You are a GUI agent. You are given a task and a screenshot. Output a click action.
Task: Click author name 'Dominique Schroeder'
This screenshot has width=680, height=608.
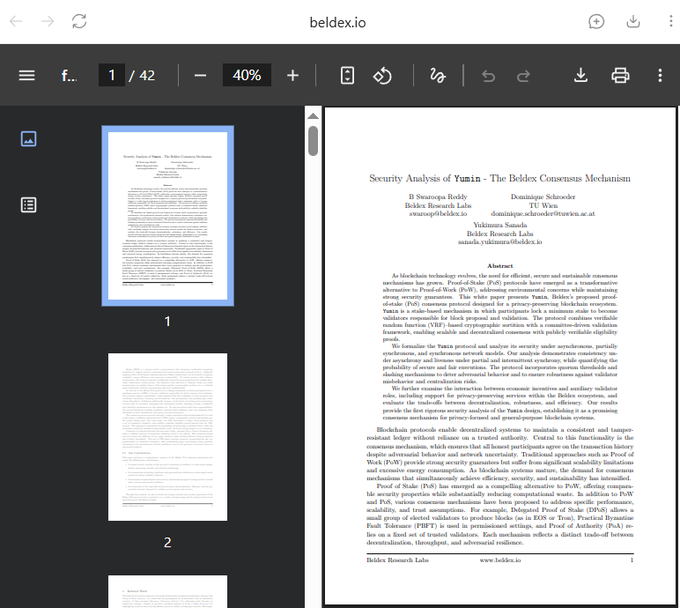[543, 197]
